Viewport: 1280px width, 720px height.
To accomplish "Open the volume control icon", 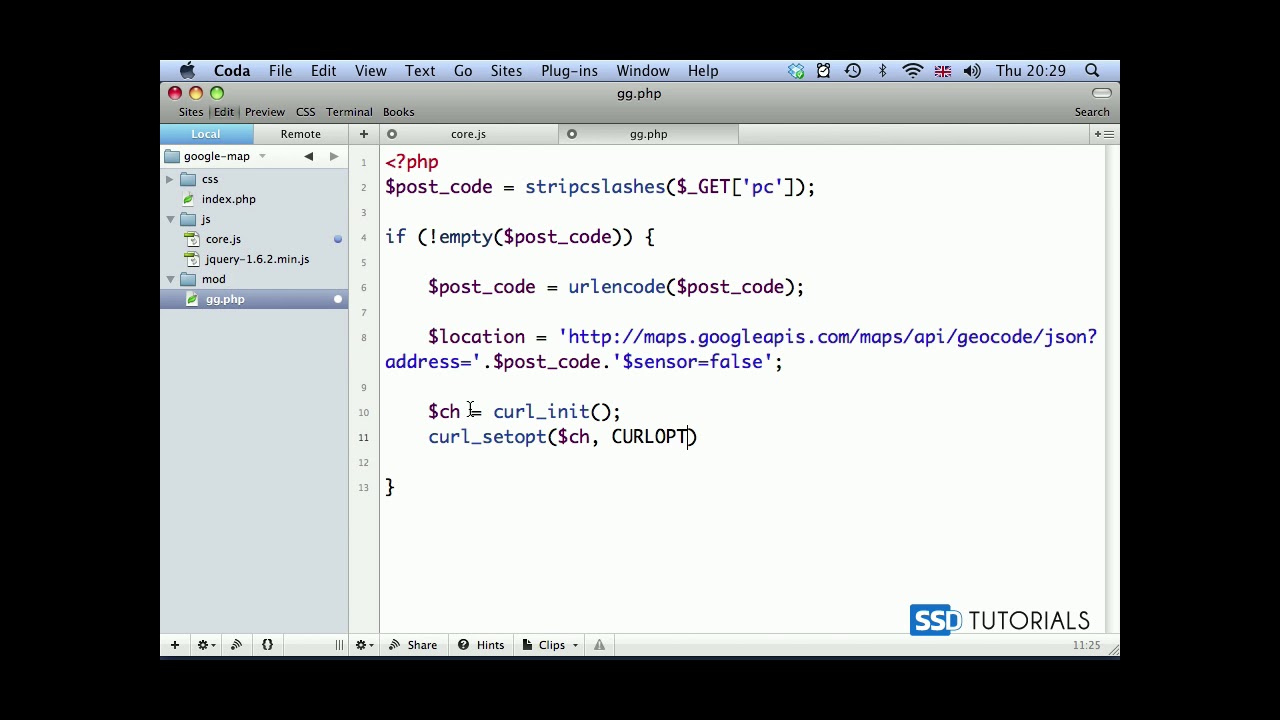I will (x=972, y=71).
